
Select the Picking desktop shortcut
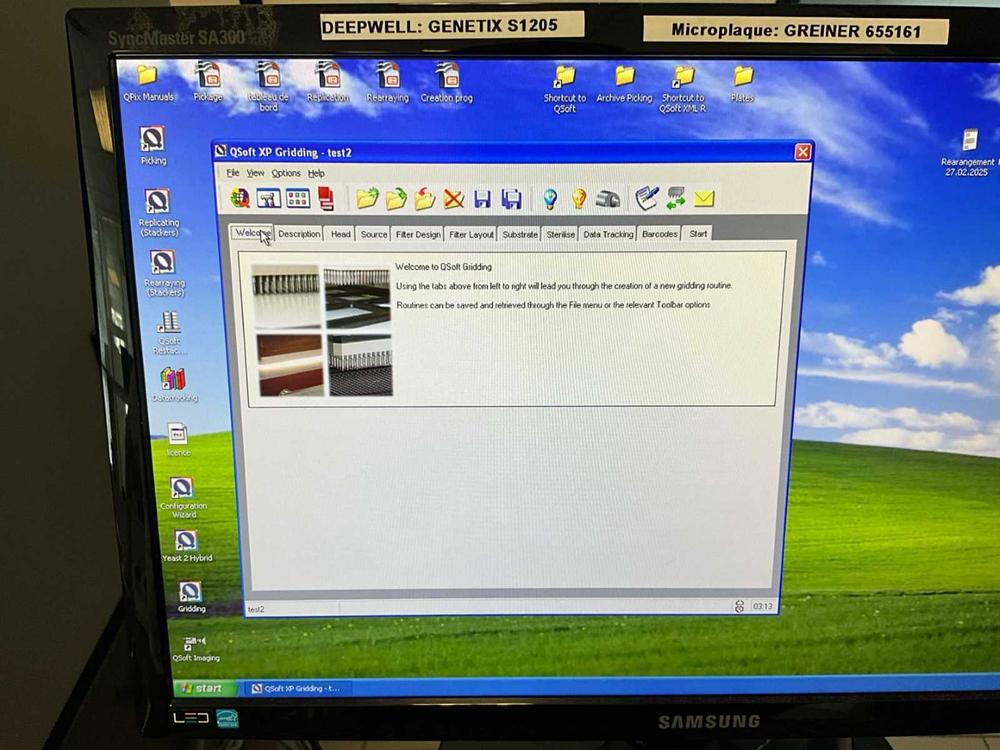pyautogui.click(x=153, y=146)
